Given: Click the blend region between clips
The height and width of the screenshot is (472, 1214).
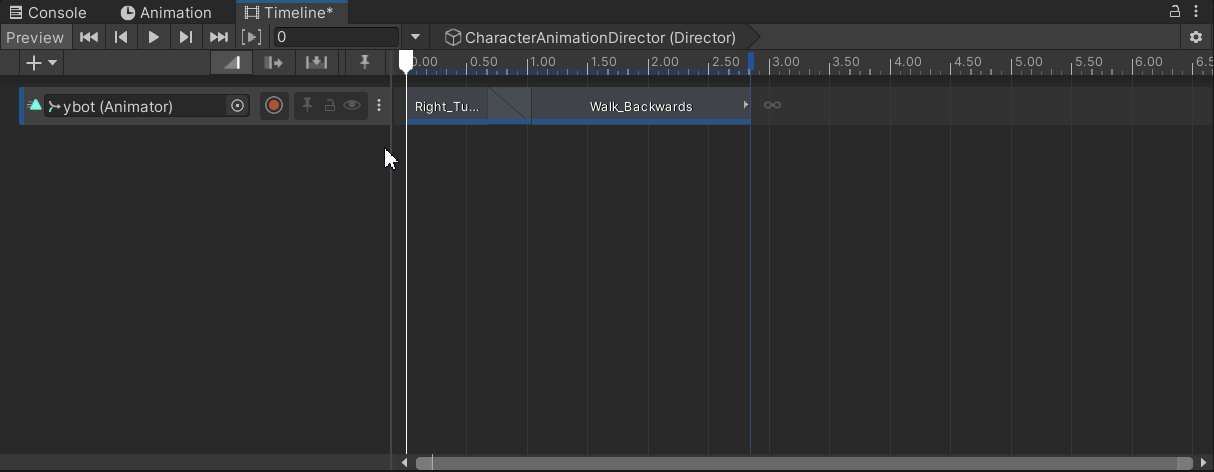Looking at the screenshot, I should pos(510,106).
